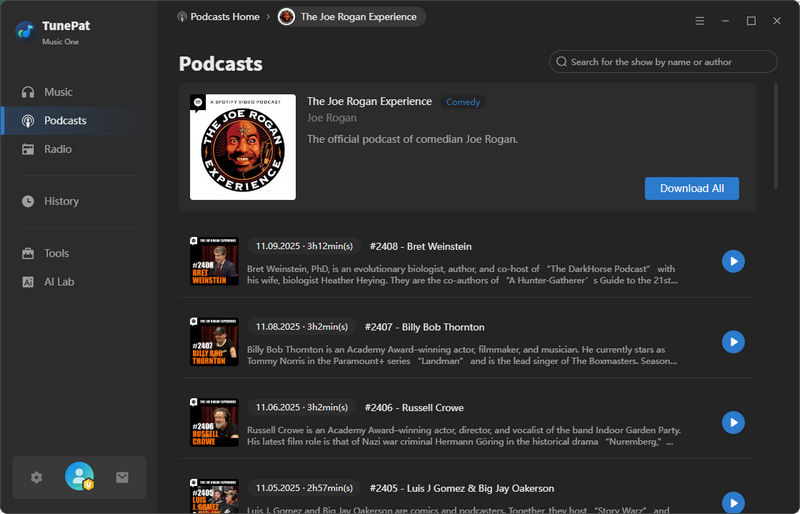
Task: Click the AI Lab icon
Action: click(x=28, y=282)
